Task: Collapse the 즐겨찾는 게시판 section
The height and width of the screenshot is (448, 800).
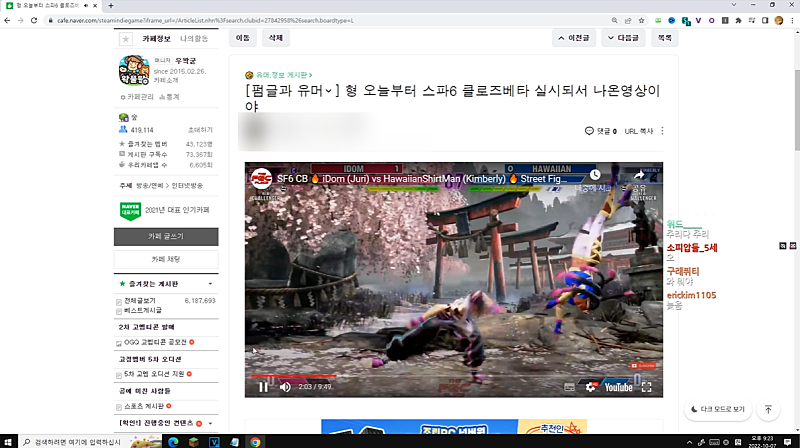Action: [x=210, y=284]
